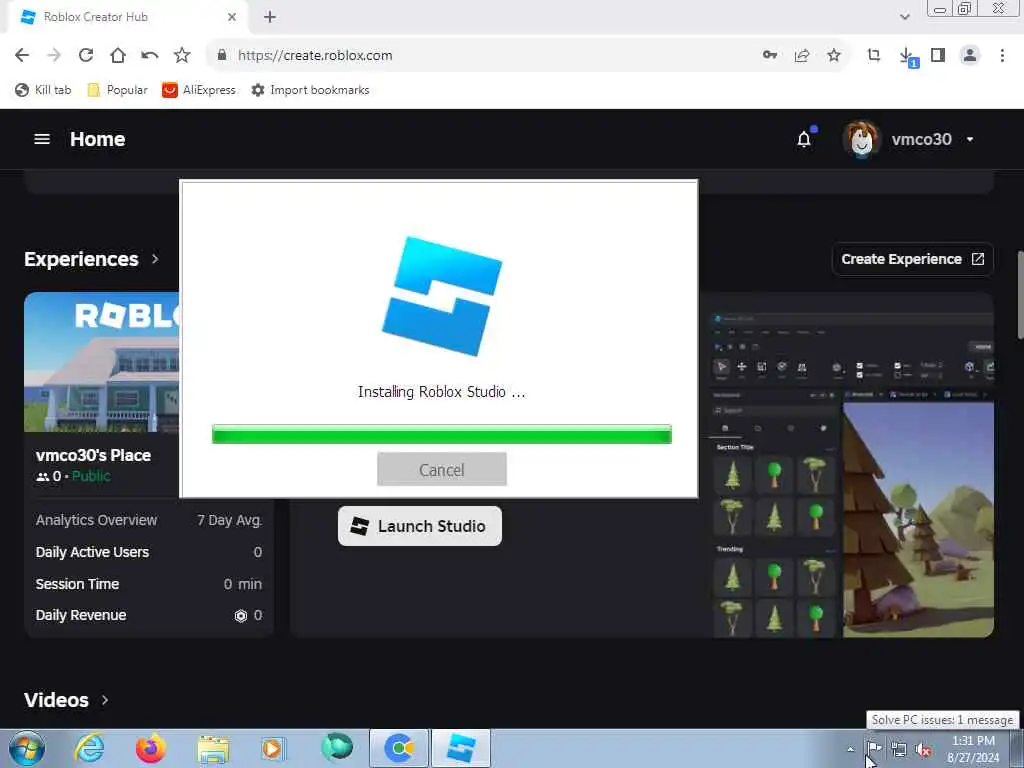Launch Internet Explorer from the taskbar
The image size is (1024, 768).
click(x=89, y=748)
